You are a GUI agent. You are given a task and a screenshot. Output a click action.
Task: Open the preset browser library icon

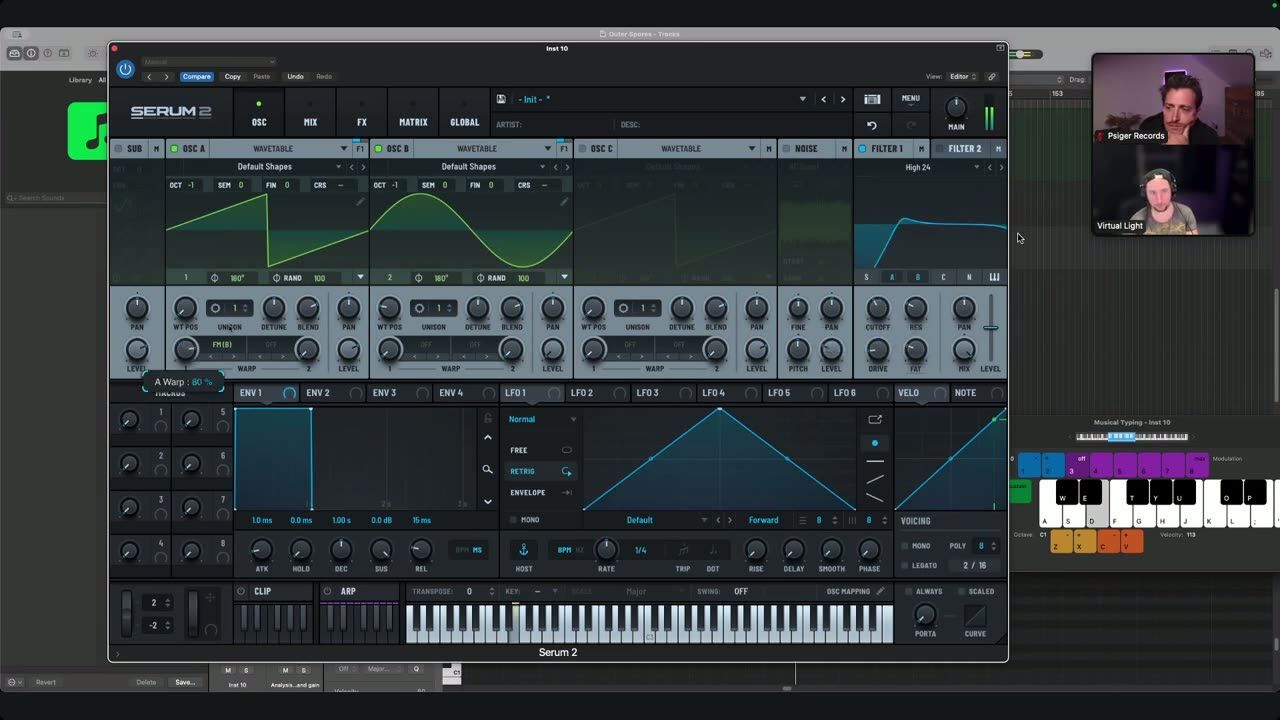[872, 99]
